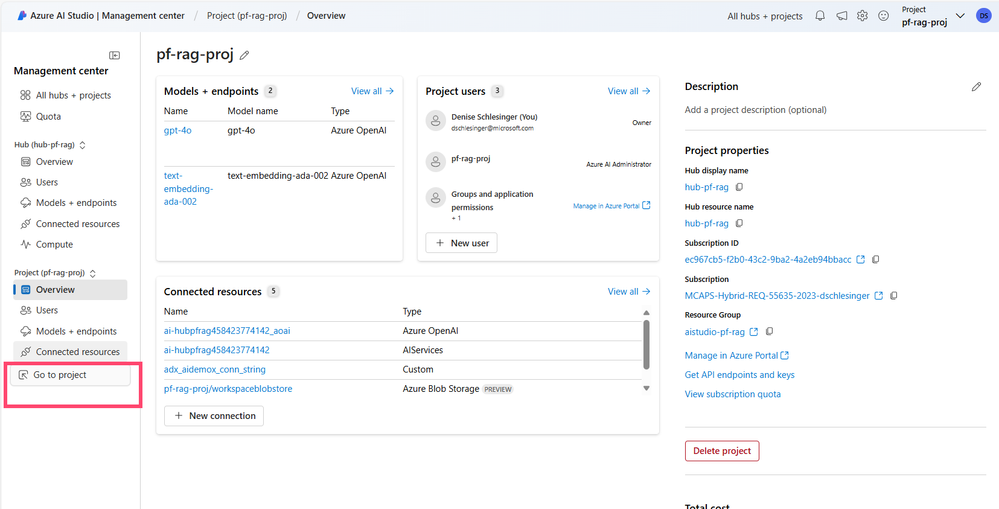The height and width of the screenshot is (509, 999).
Task: Open DS user avatar menu
Action: click(x=983, y=16)
